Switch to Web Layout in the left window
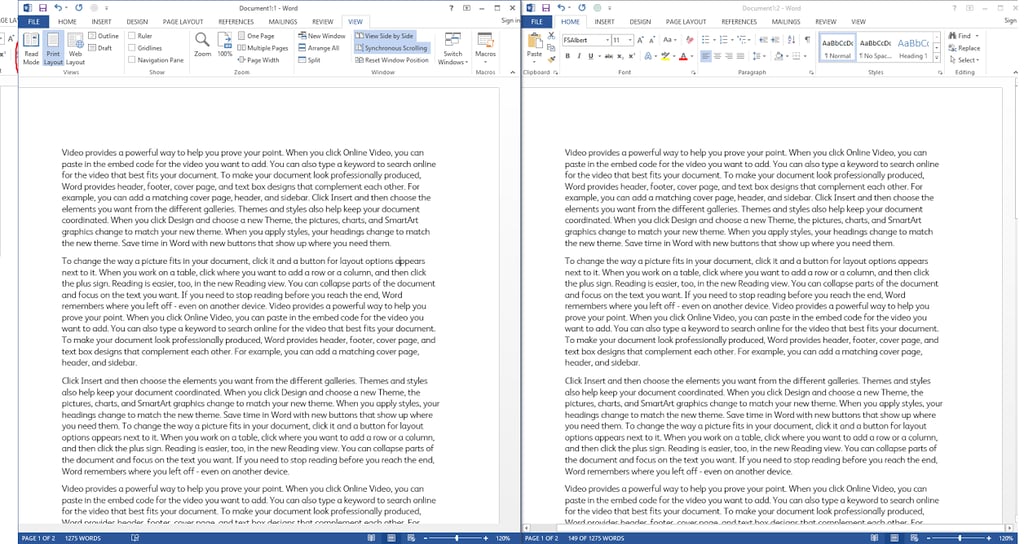Viewport: 1024px width, 544px height. click(75, 49)
